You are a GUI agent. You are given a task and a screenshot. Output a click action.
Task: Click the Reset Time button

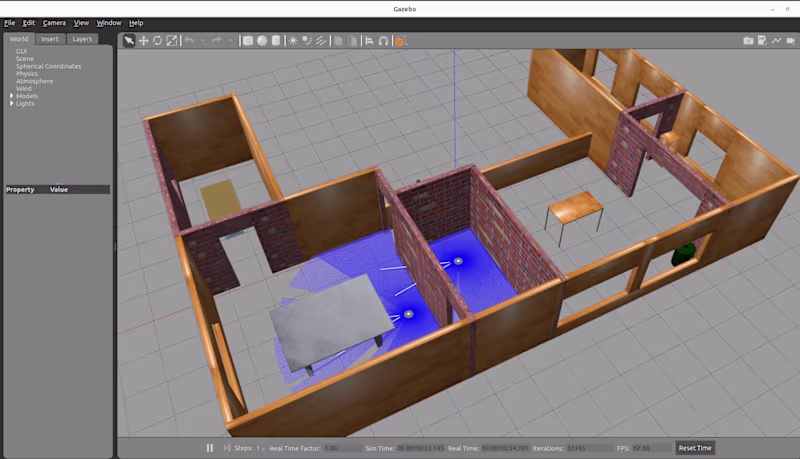pyautogui.click(x=695, y=448)
